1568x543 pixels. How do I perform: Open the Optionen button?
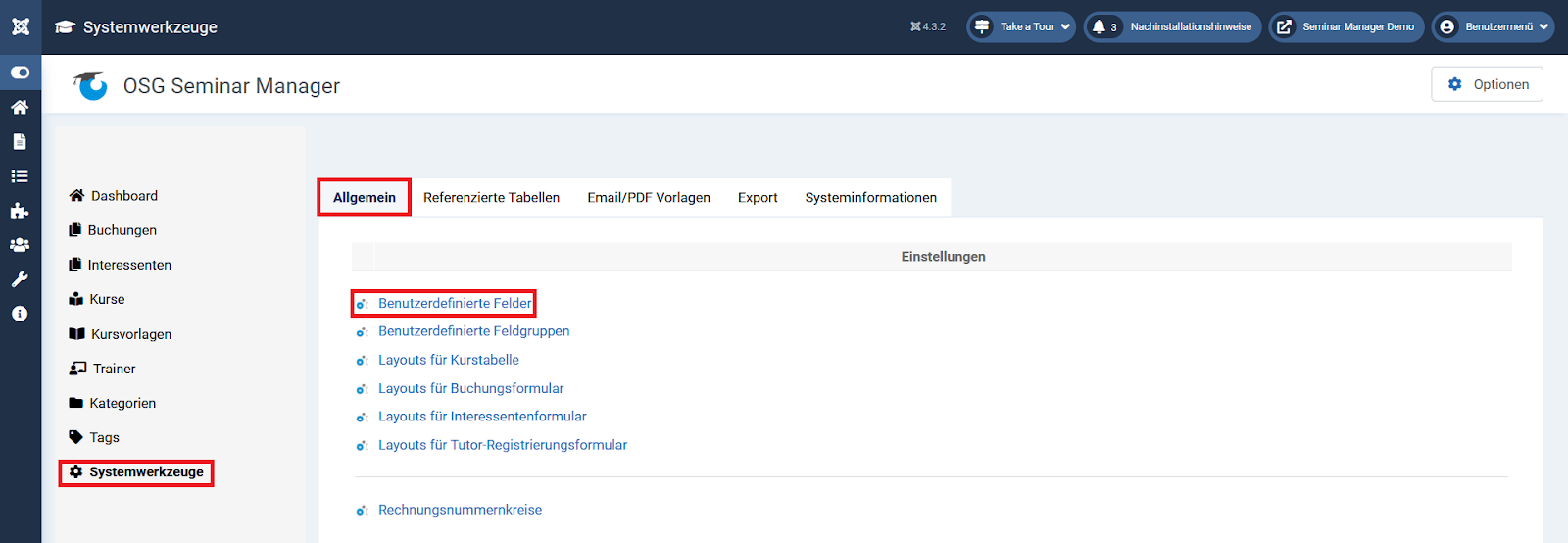(1487, 84)
